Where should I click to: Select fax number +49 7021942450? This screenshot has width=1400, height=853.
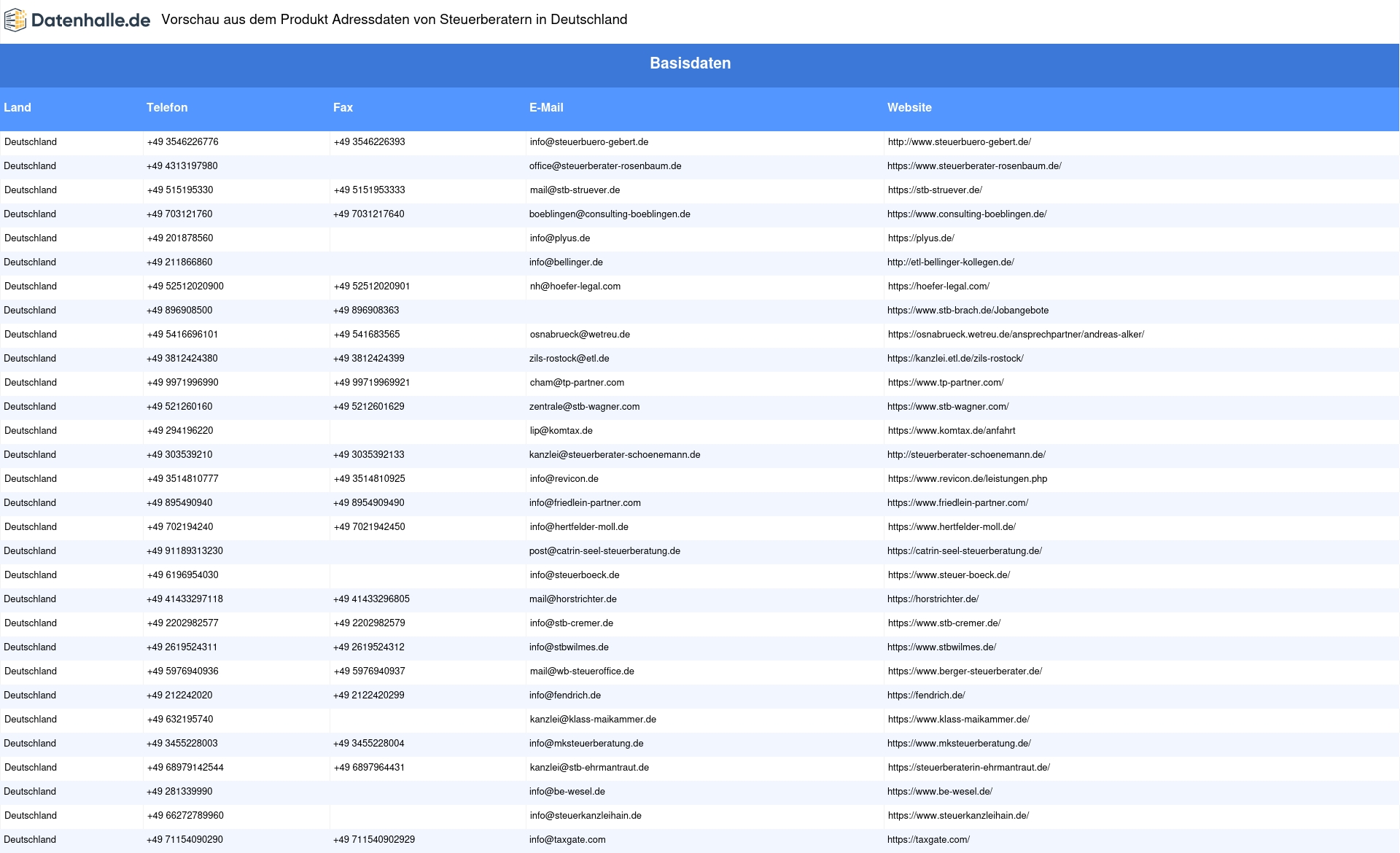[370, 527]
